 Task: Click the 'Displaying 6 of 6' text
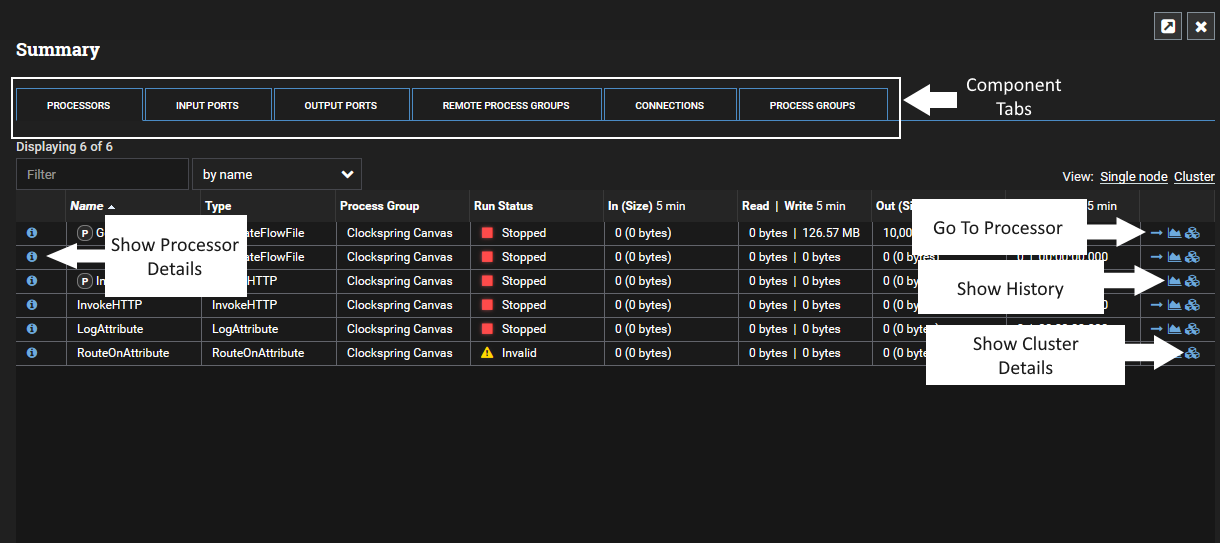[x=64, y=147]
